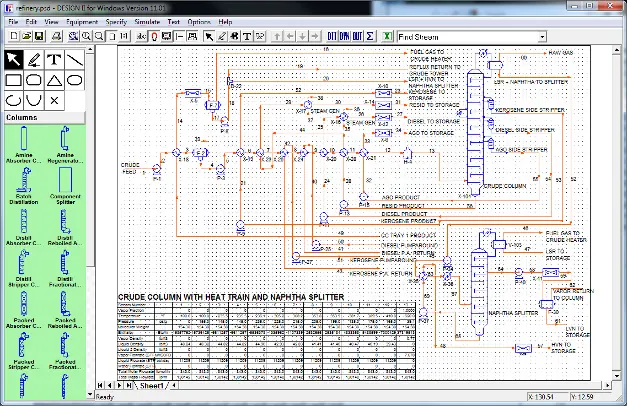The height and width of the screenshot is (406, 627).
Task: Click the next sheet navigation button
Action: coord(119,386)
